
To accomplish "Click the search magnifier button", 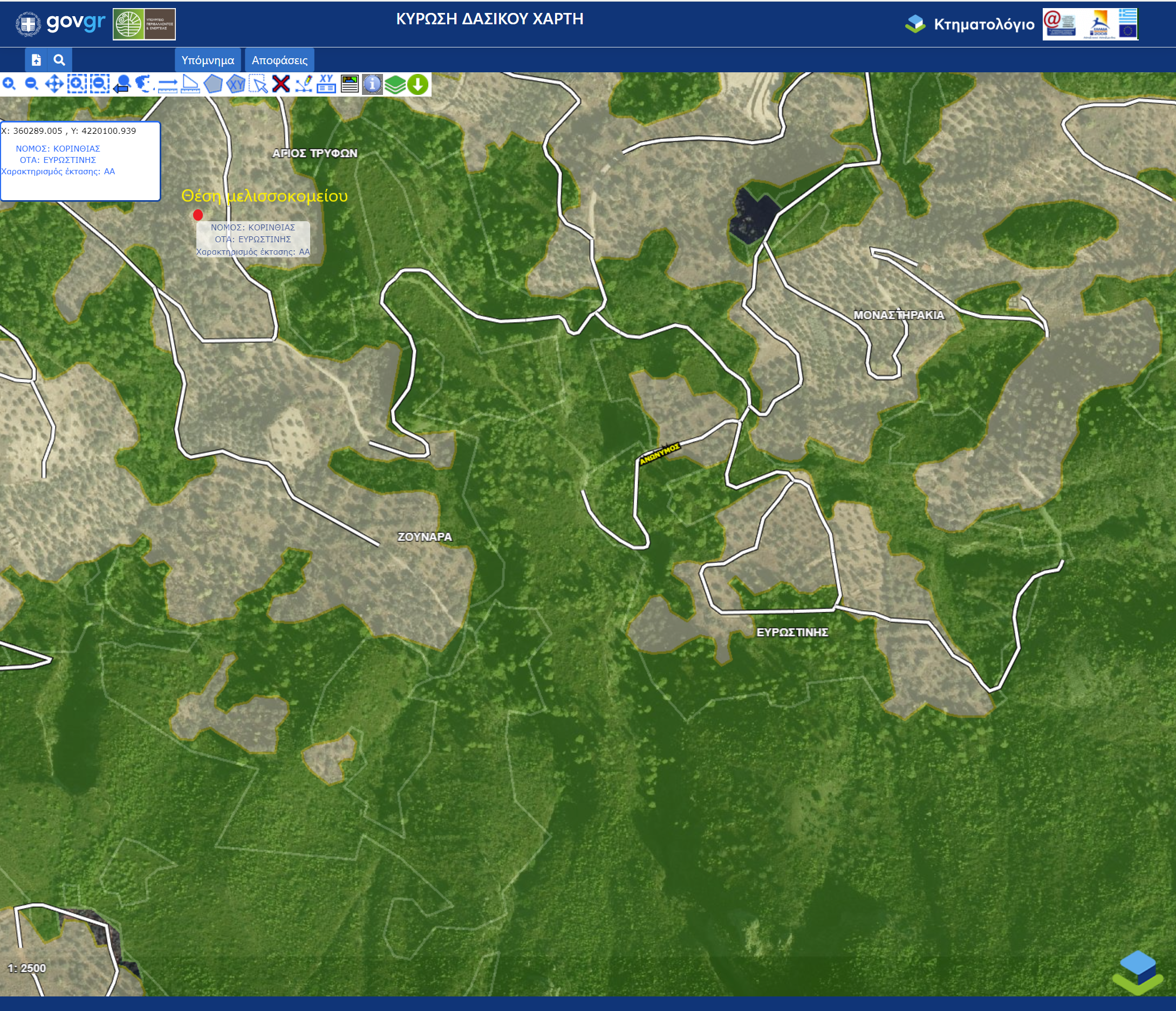I will (59, 59).
